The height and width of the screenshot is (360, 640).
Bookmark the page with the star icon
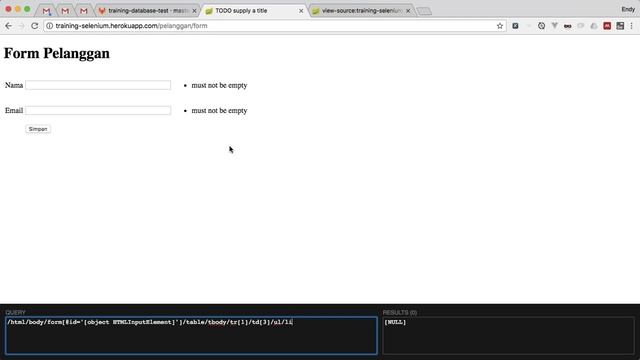500,26
